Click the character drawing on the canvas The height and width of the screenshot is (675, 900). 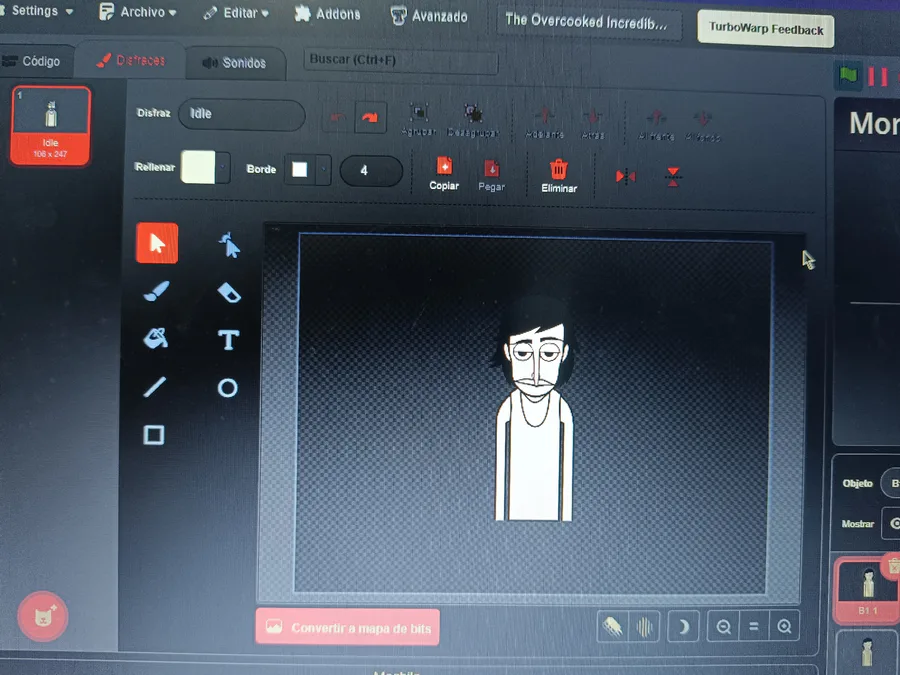point(534,409)
